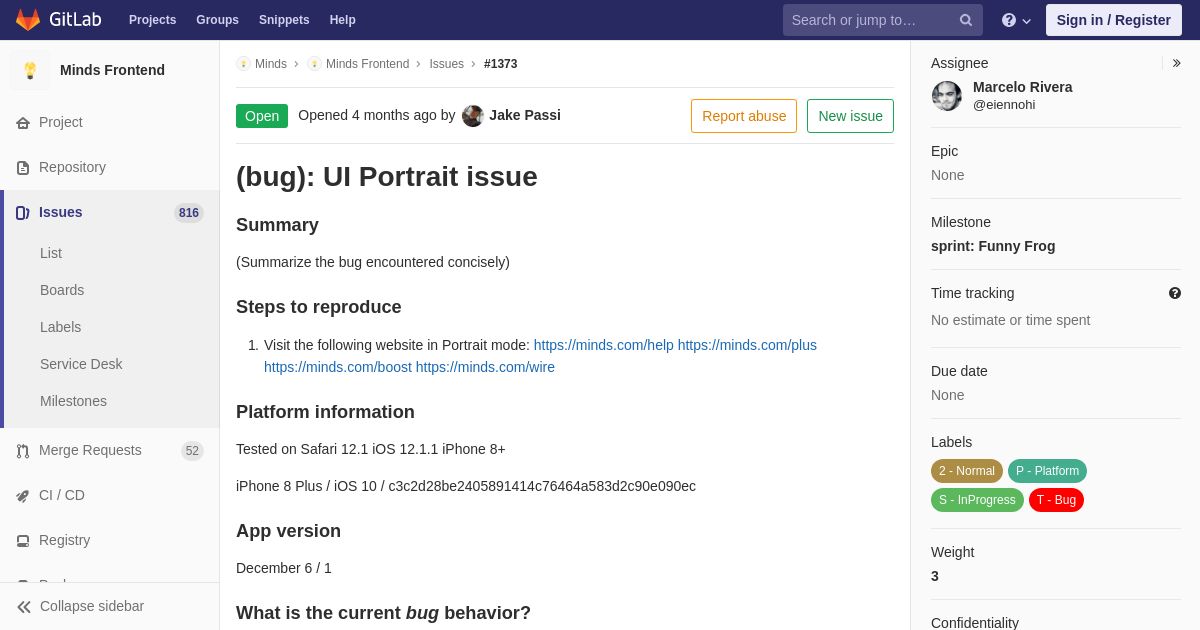The image size is (1200, 630).
Task: Click the Minds Frontend lightbulb avatar
Action: point(30,70)
